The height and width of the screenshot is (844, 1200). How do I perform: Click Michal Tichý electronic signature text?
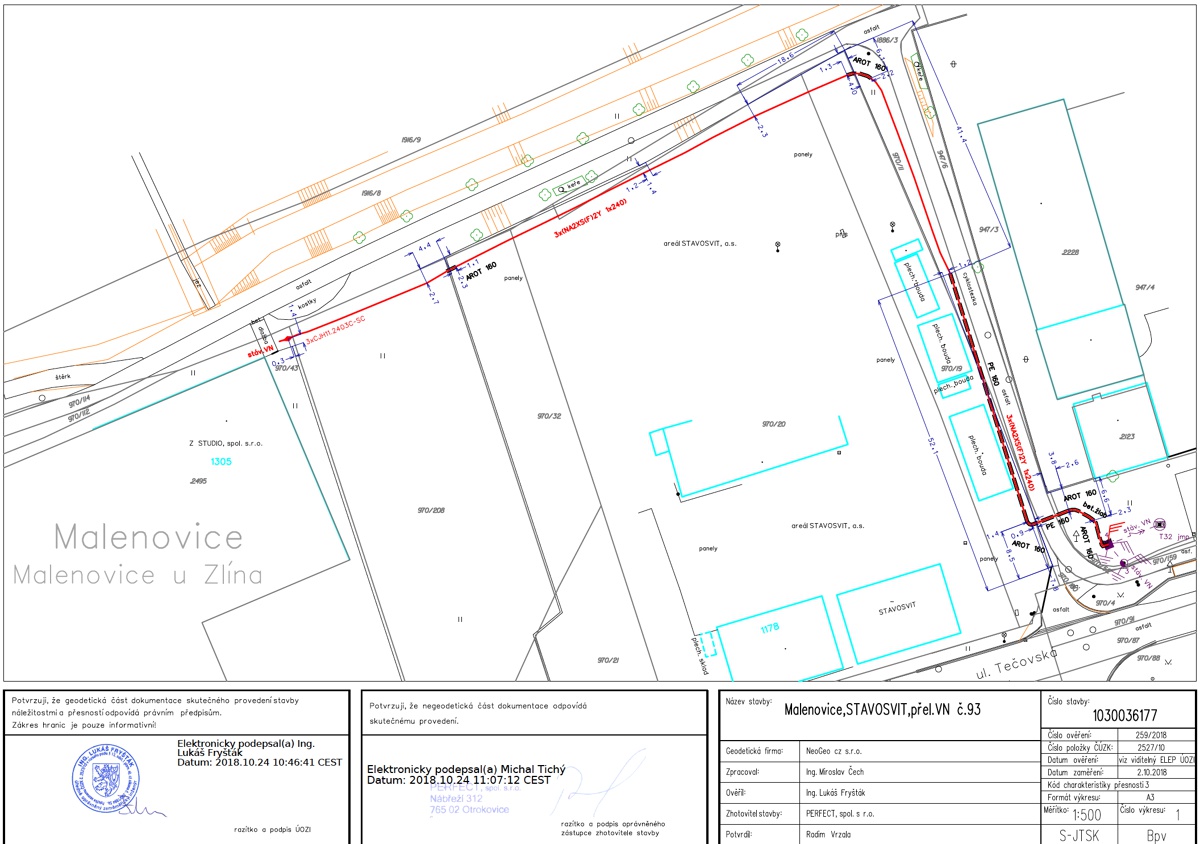[x=466, y=774]
